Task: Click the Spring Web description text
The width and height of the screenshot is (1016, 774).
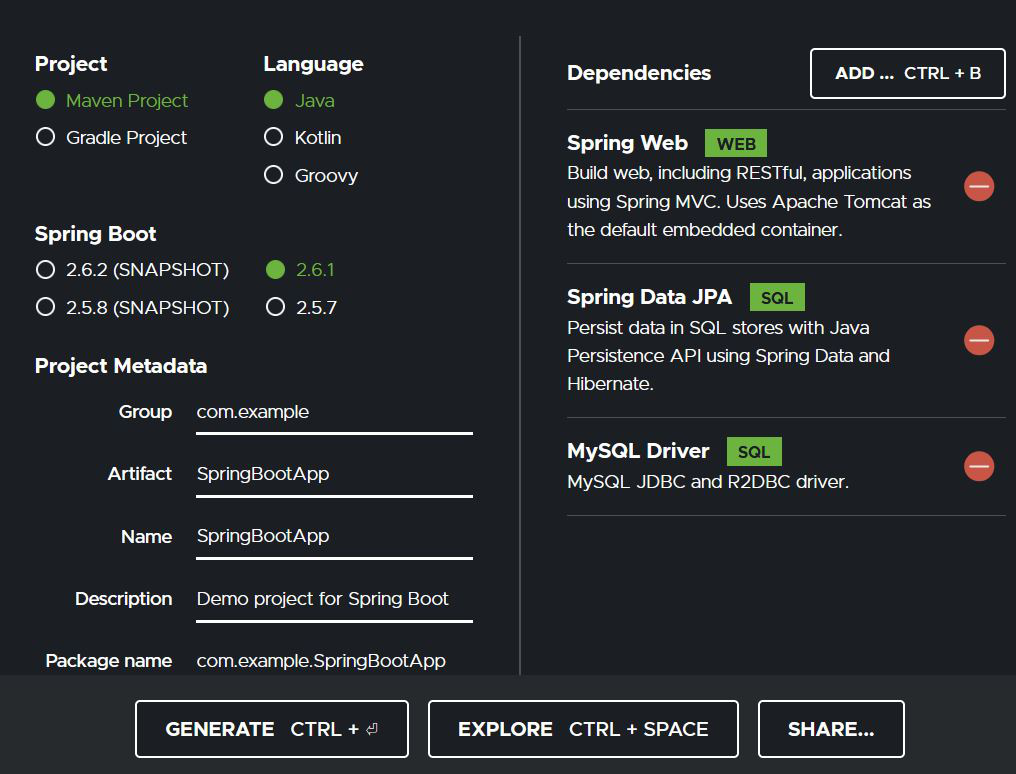Action: [749, 201]
